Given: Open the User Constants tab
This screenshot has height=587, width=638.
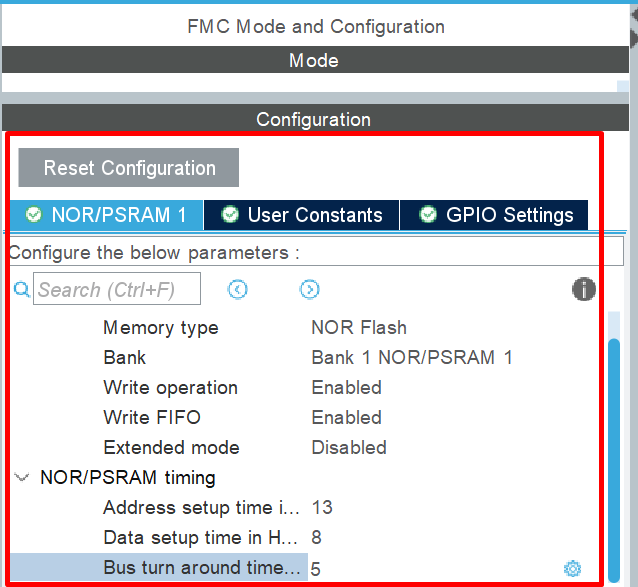Looking at the screenshot, I should coord(302,215).
